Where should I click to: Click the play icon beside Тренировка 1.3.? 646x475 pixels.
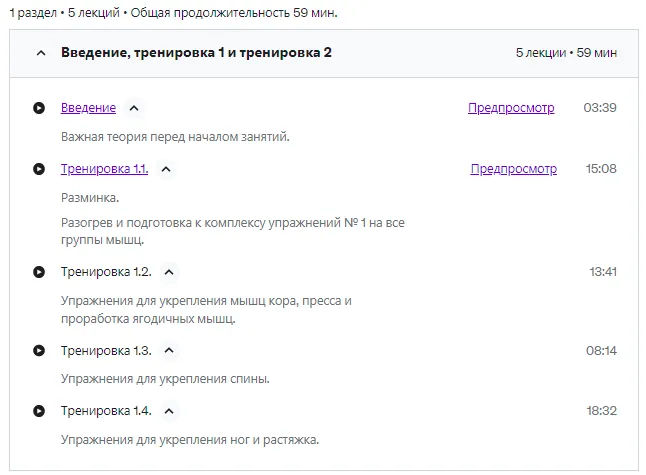pos(39,350)
